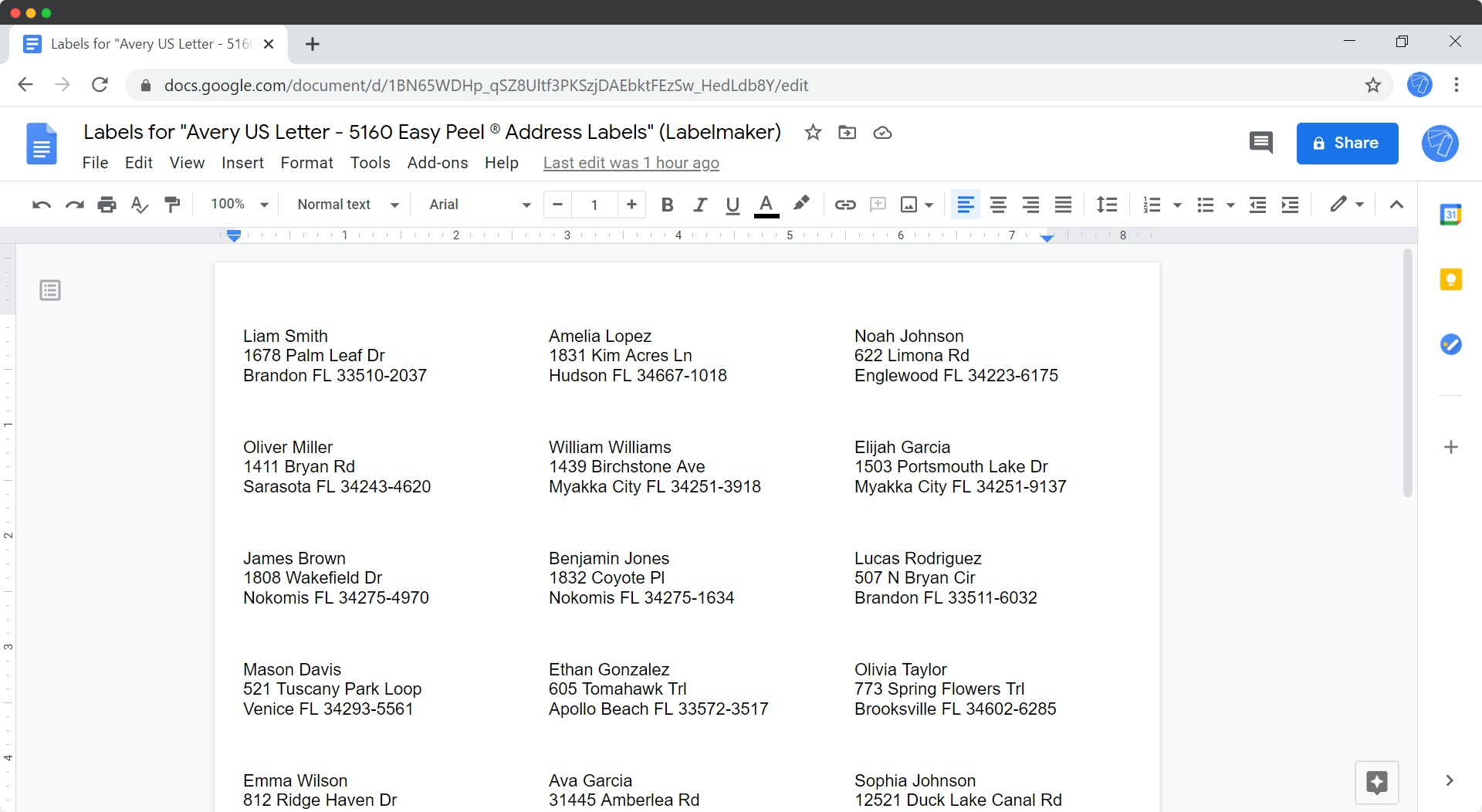The width and height of the screenshot is (1482, 812).
Task: Toggle bold formatting
Action: click(668, 205)
